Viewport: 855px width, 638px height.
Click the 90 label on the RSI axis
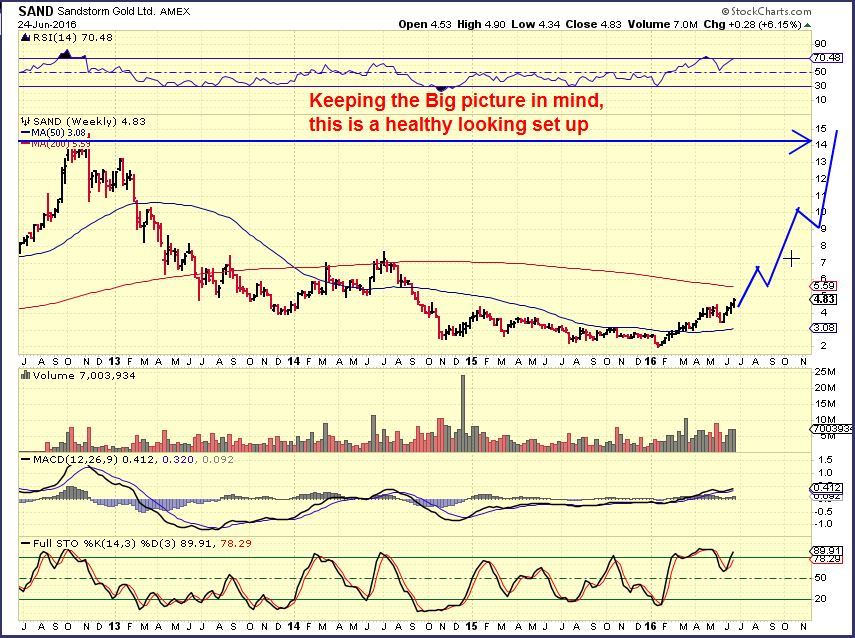821,44
